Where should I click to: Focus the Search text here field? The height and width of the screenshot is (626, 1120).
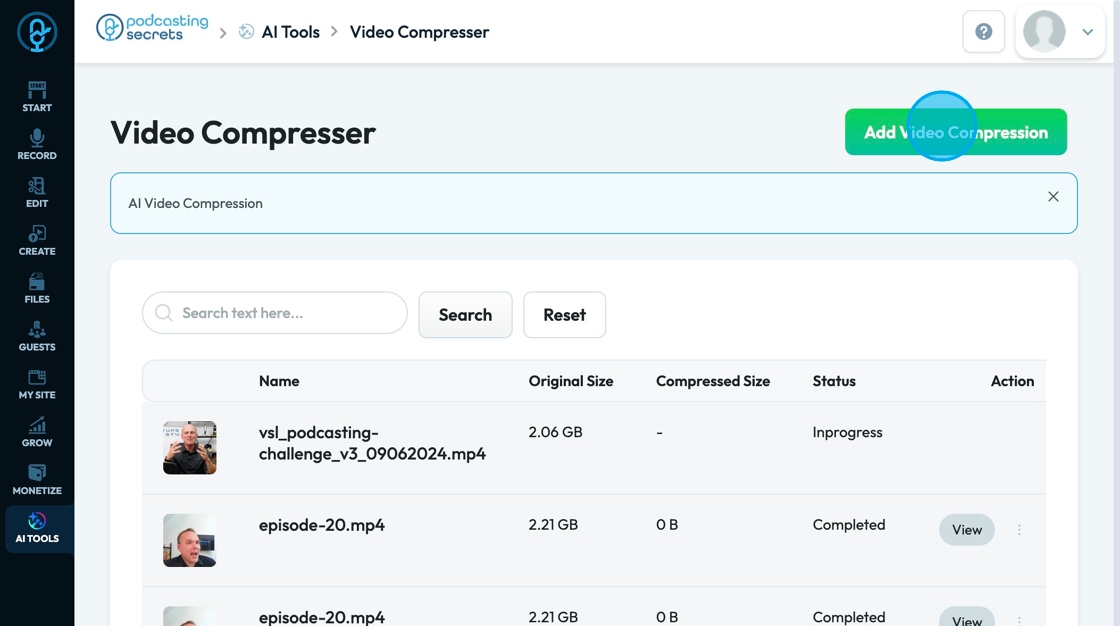coord(275,313)
